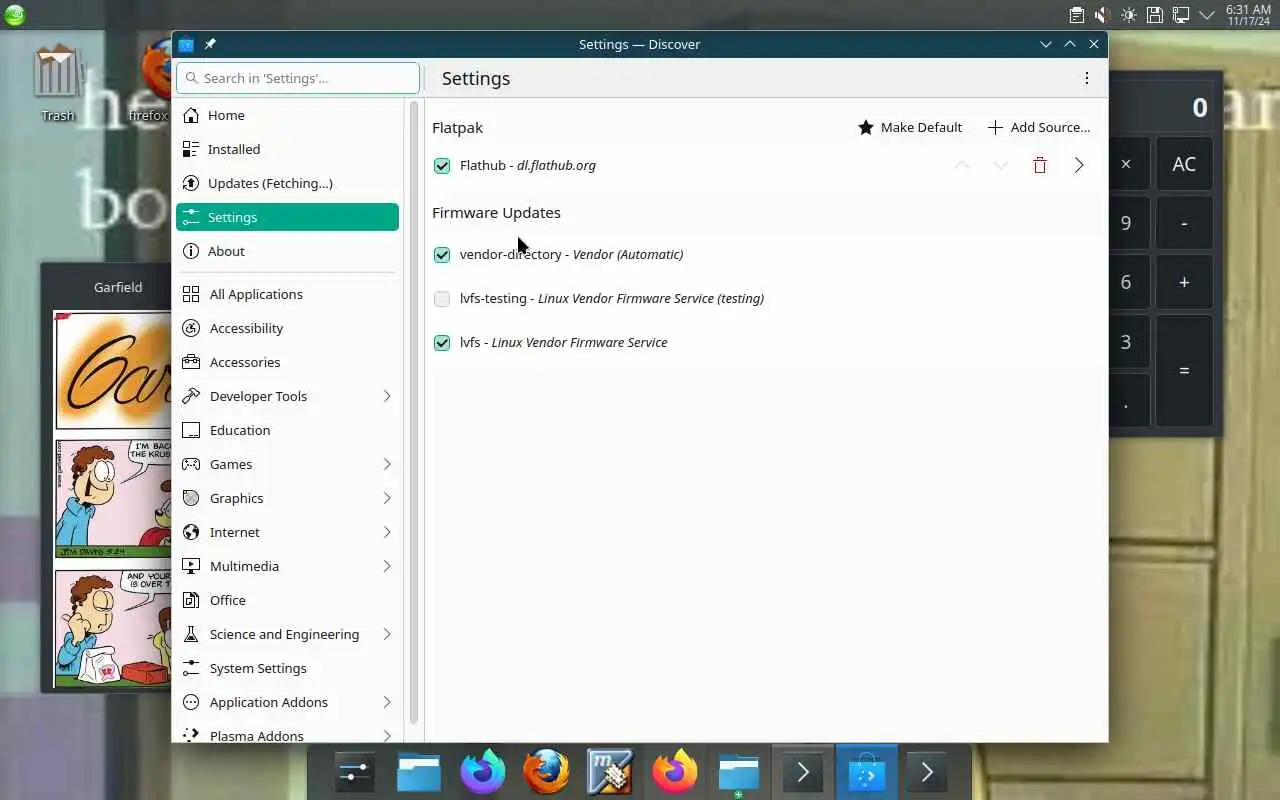Launch Firefox Nightly from the dock
1280x800 pixels.
[483, 772]
